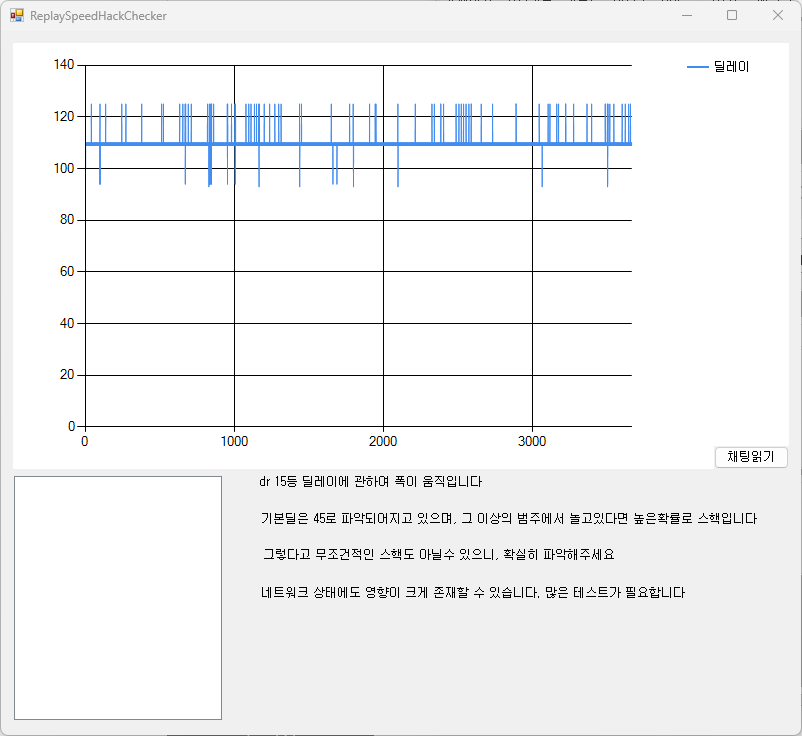Click the 1000 label on the x-axis
The width and height of the screenshot is (802, 736).
(234, 442)
